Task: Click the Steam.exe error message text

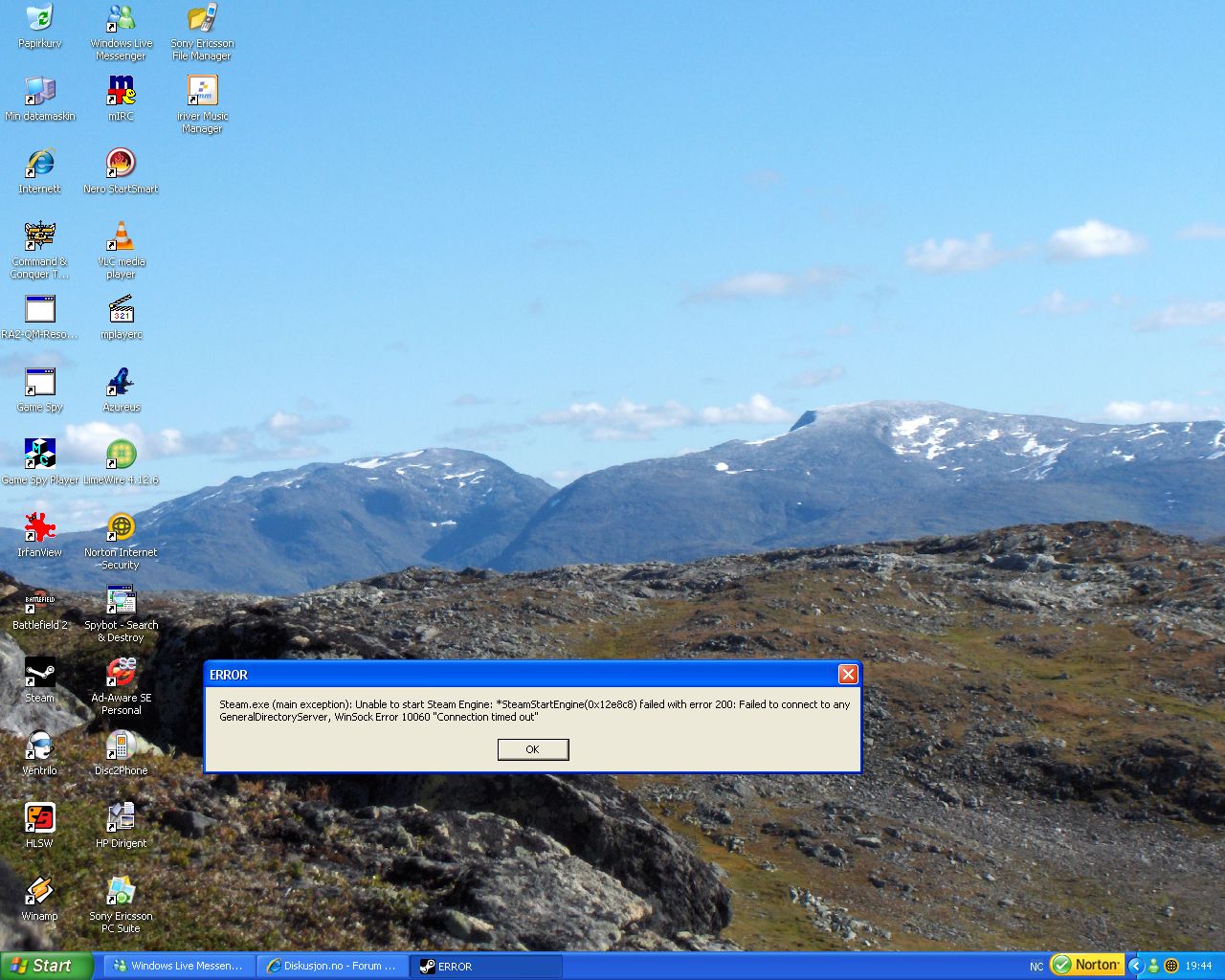Action: tap(534, 710)
